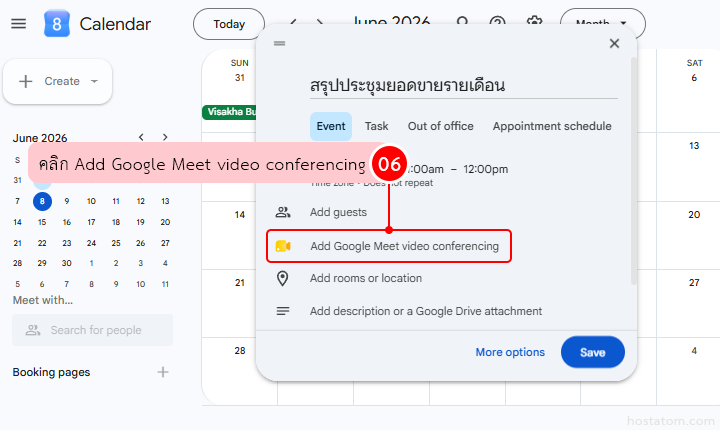Save the new event
The image size is (720, 430).
click(x=592, y=352)
